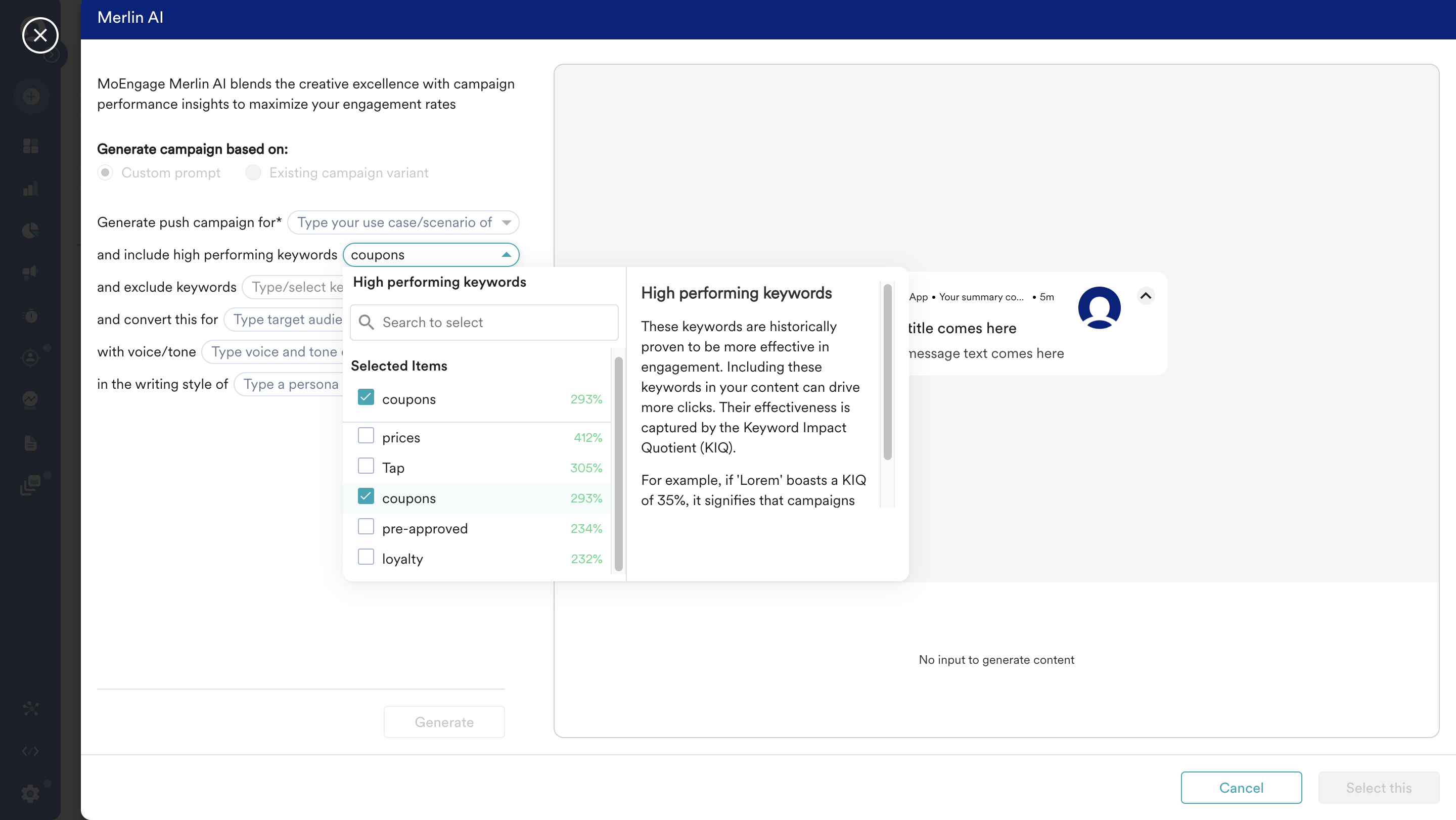Check the loyalty keyword checkbox
Screen dimensions: 1456x820
(x=366, y=557)
